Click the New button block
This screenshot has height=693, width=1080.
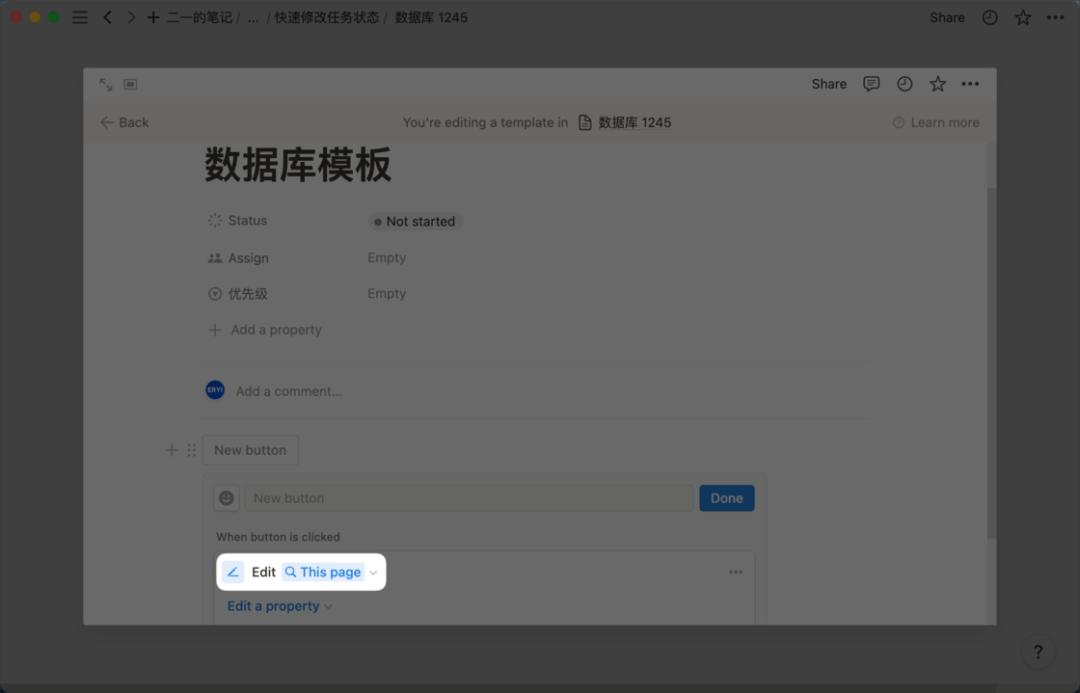pos(250,450)
